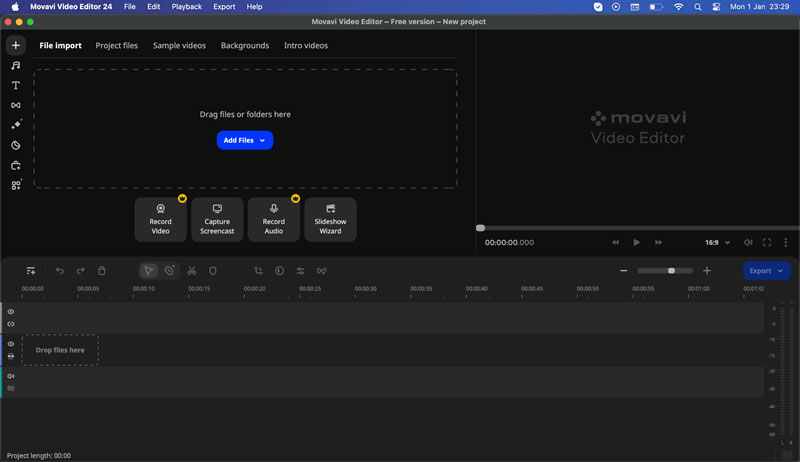Viewport: 800px width, 462px height.
Task: Open the Help menu
Action: (x=254, y=7)
